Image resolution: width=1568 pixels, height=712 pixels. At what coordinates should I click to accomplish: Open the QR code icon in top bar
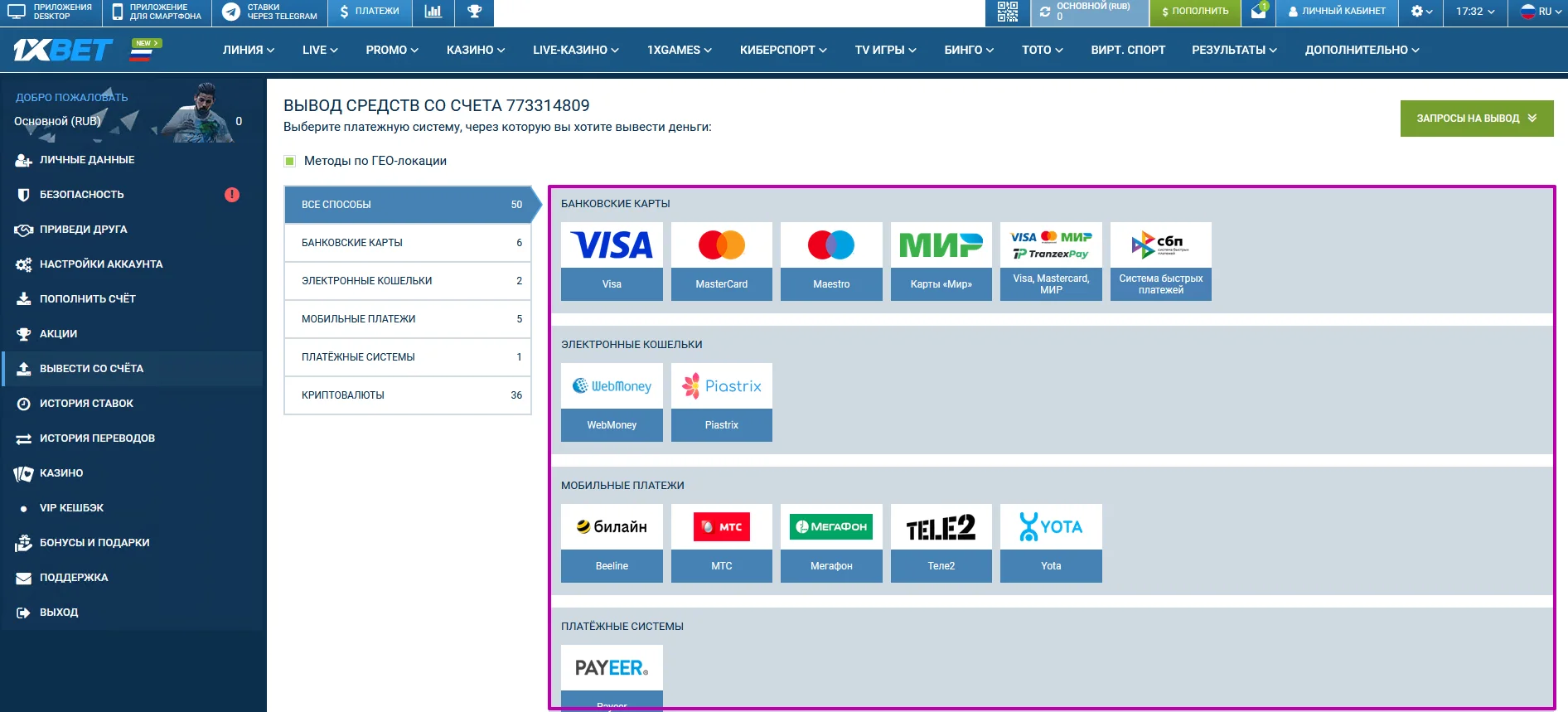[1007, 12]
